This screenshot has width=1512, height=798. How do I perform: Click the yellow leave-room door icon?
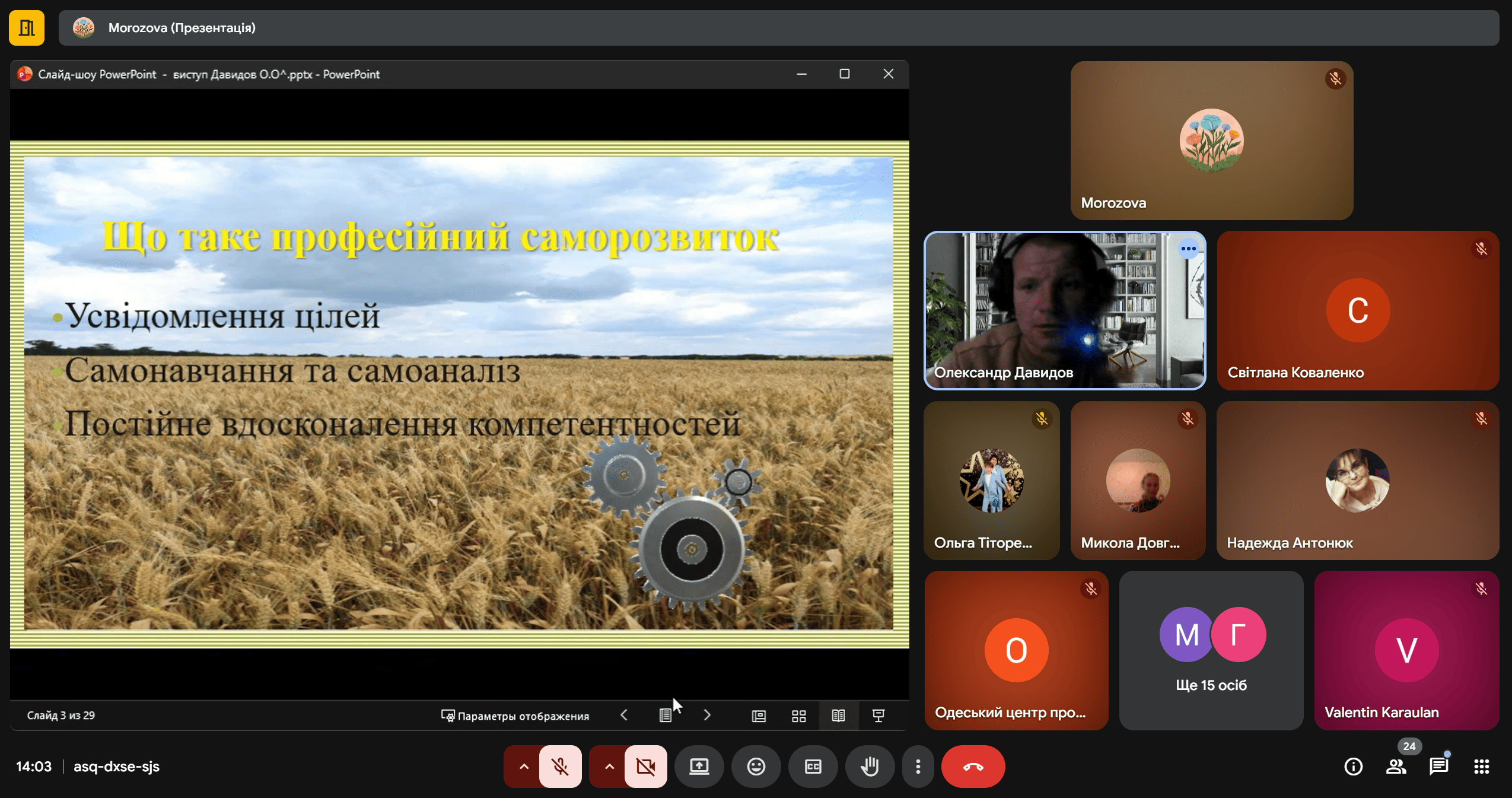(x=27, y=28)
